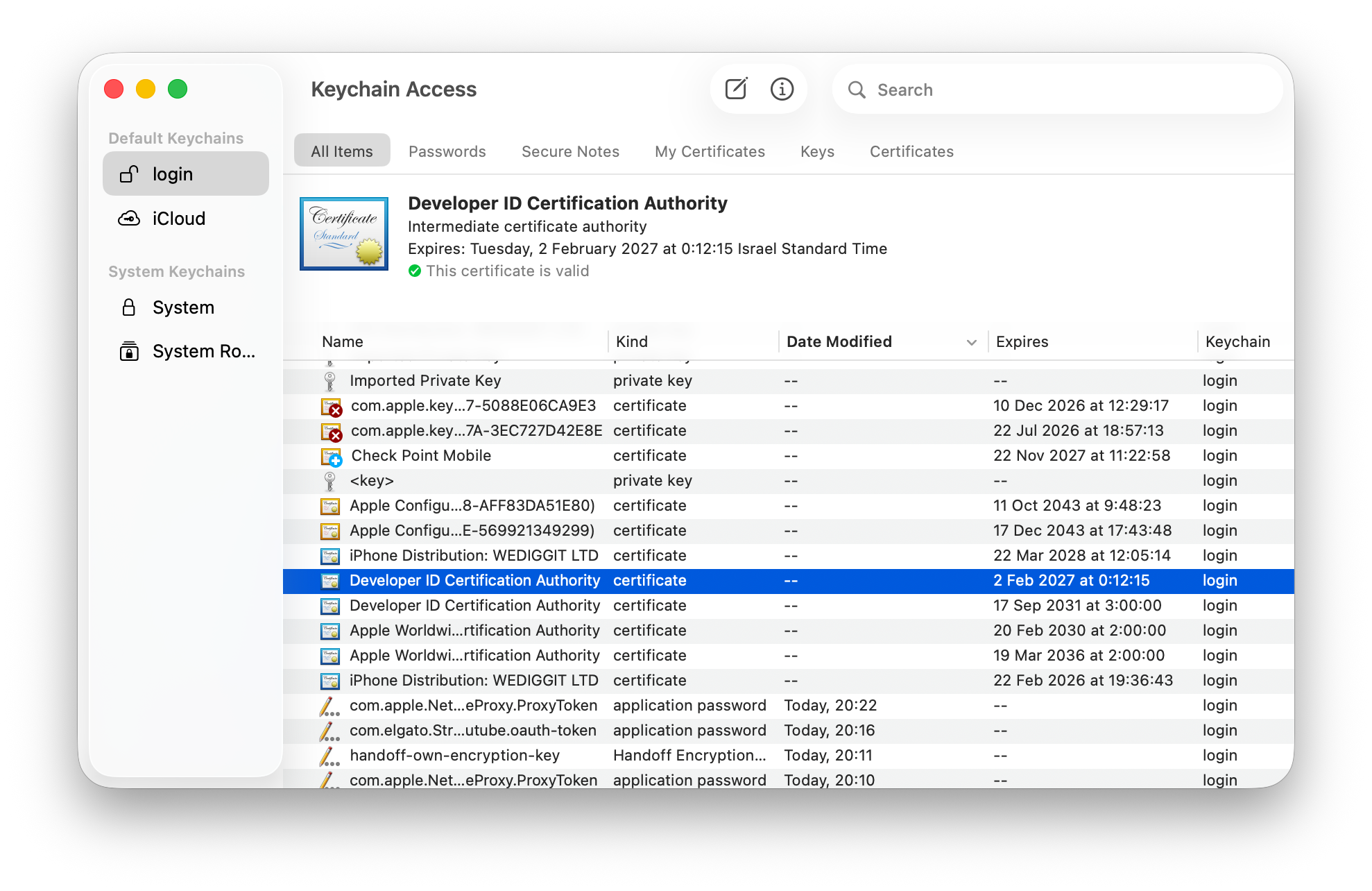
Task: Click the padlock icon beside System
Action: pyautogui.click(x=129, y=307)
